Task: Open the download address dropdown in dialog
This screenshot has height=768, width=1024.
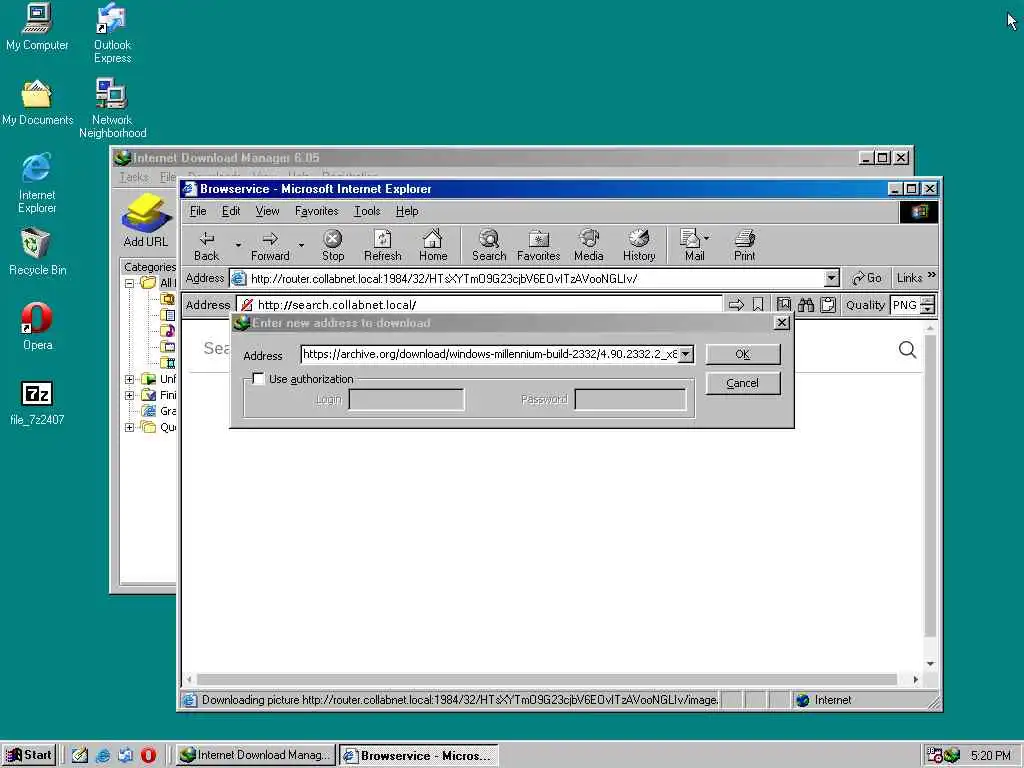Action: [686, 354]
